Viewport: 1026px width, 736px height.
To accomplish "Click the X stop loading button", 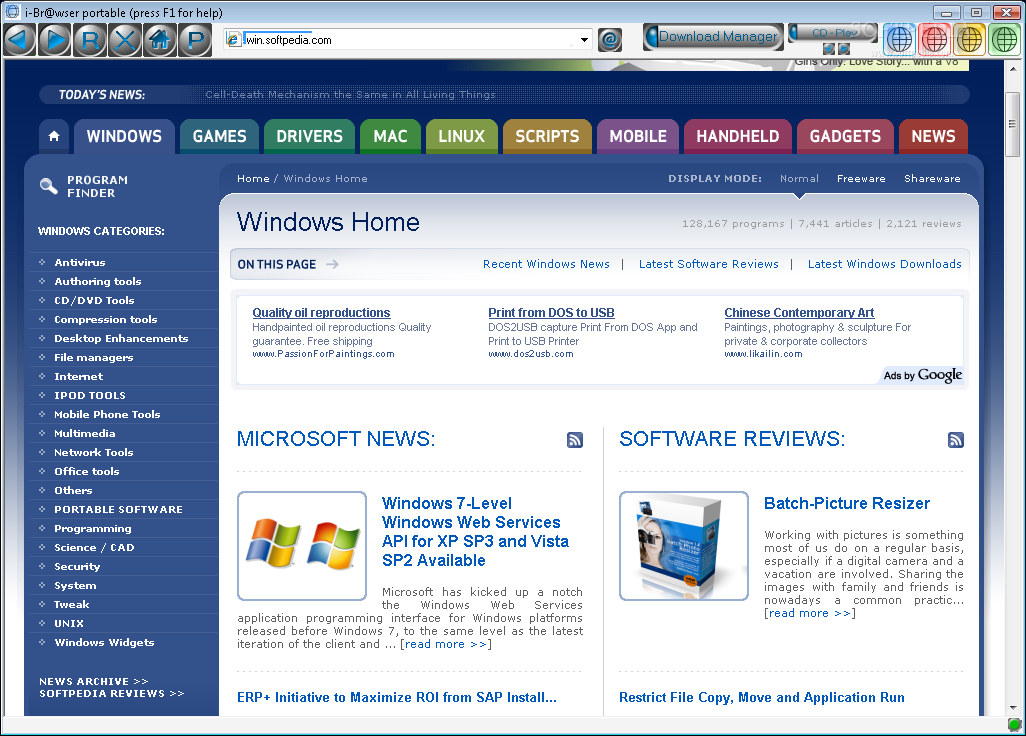I will [x=125, y=41].
